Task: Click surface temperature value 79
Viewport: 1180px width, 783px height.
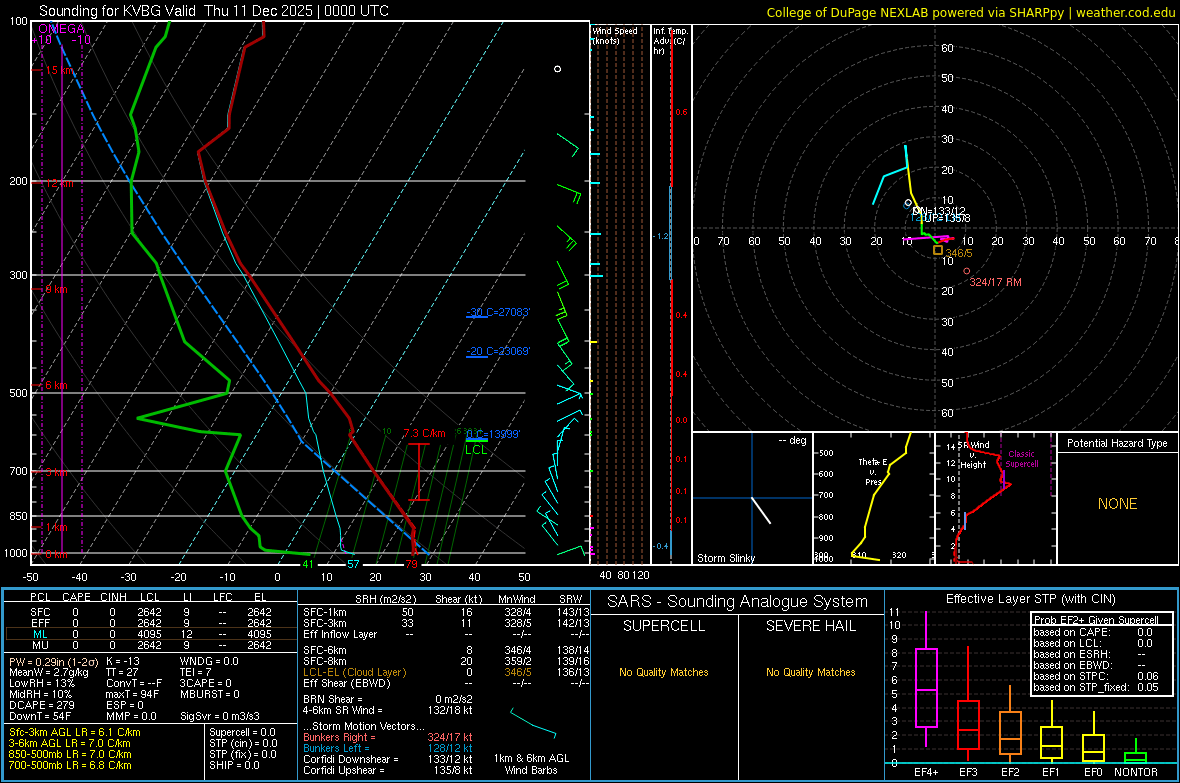Action: [411, 564]
